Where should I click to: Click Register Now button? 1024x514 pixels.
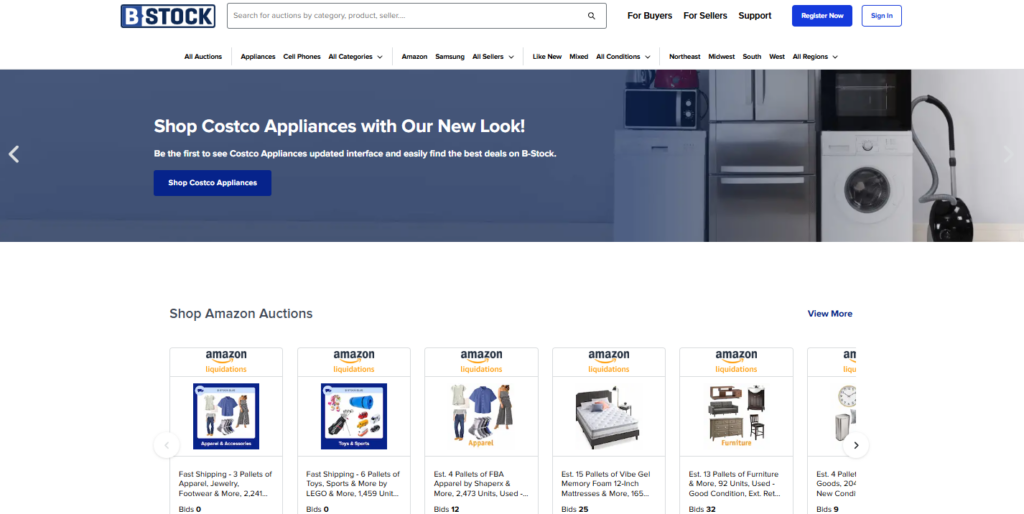[822, 16]
